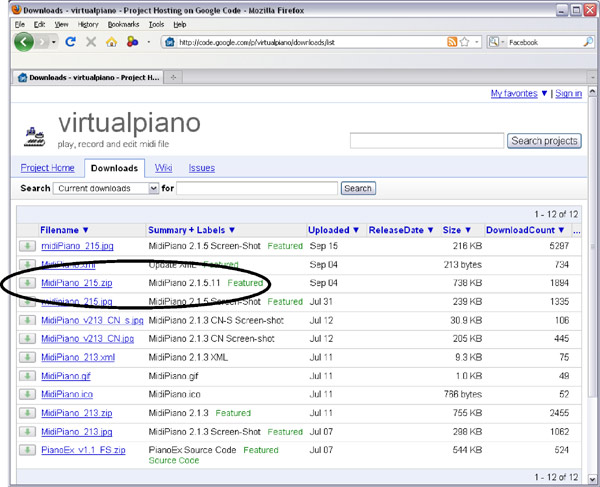The height and width of the screenshot is (487, 600).
Task: Open the Tools menu
Action: pyautogui.click(x=156, y=24)
